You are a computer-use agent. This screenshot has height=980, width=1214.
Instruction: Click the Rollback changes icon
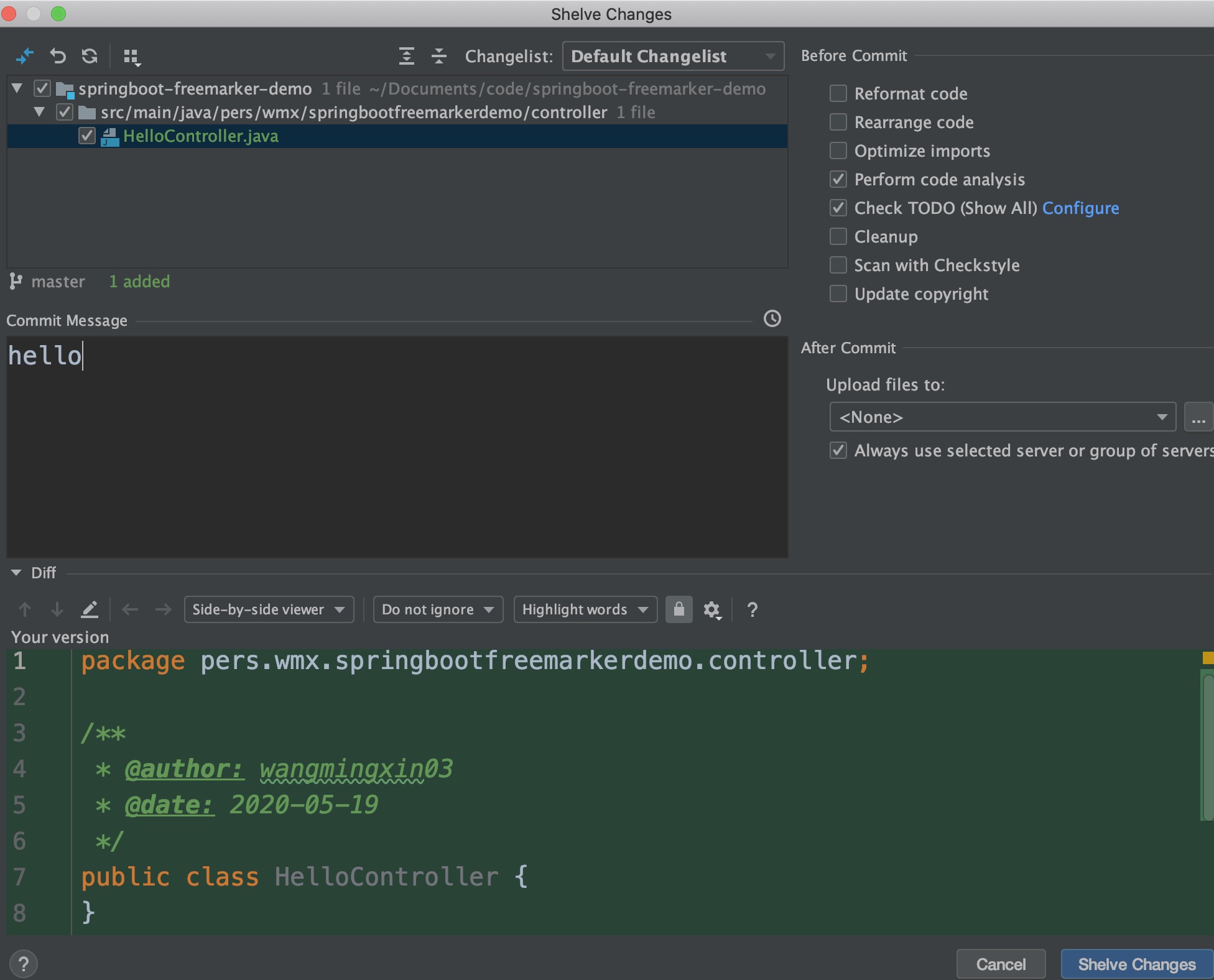click(58, 57)
